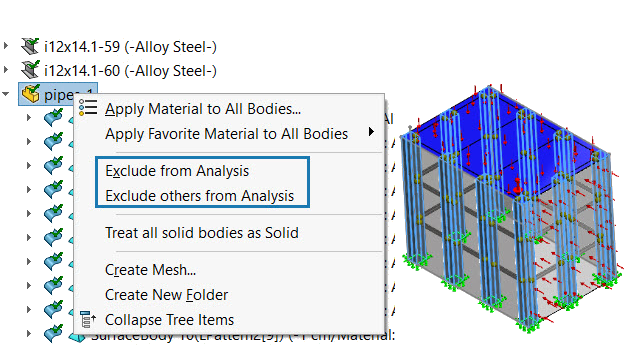Expand the first surface body under pipe-1
Image resolution: width=640 pixels, height=360 pixels.
(x=29, y=118)
